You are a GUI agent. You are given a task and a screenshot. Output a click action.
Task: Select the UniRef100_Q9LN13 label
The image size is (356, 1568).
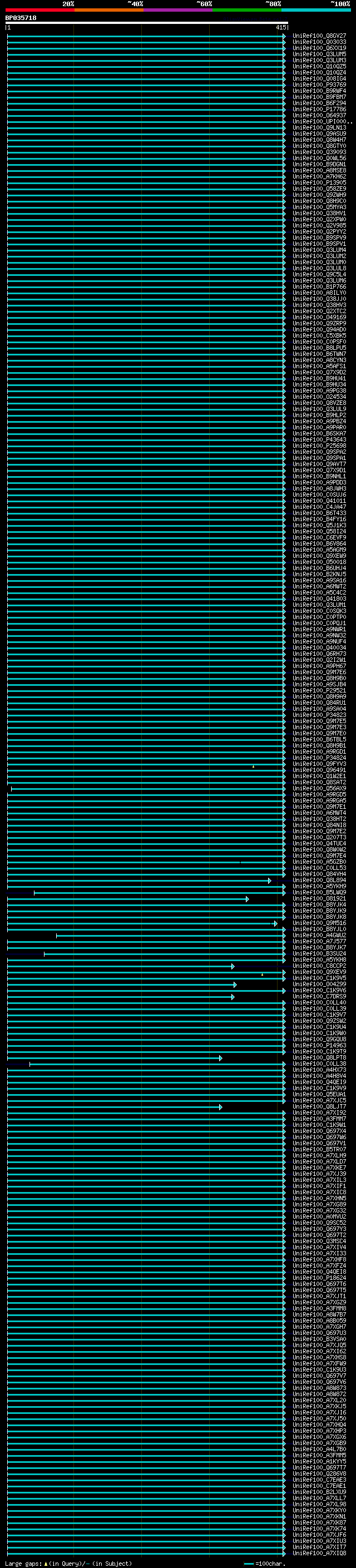coord(319,128)
